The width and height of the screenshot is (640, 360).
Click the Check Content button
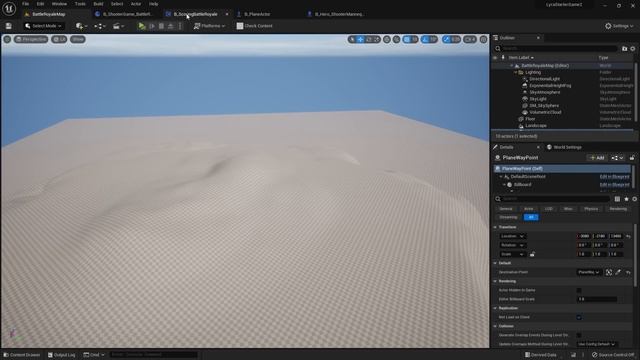(254, 26)
